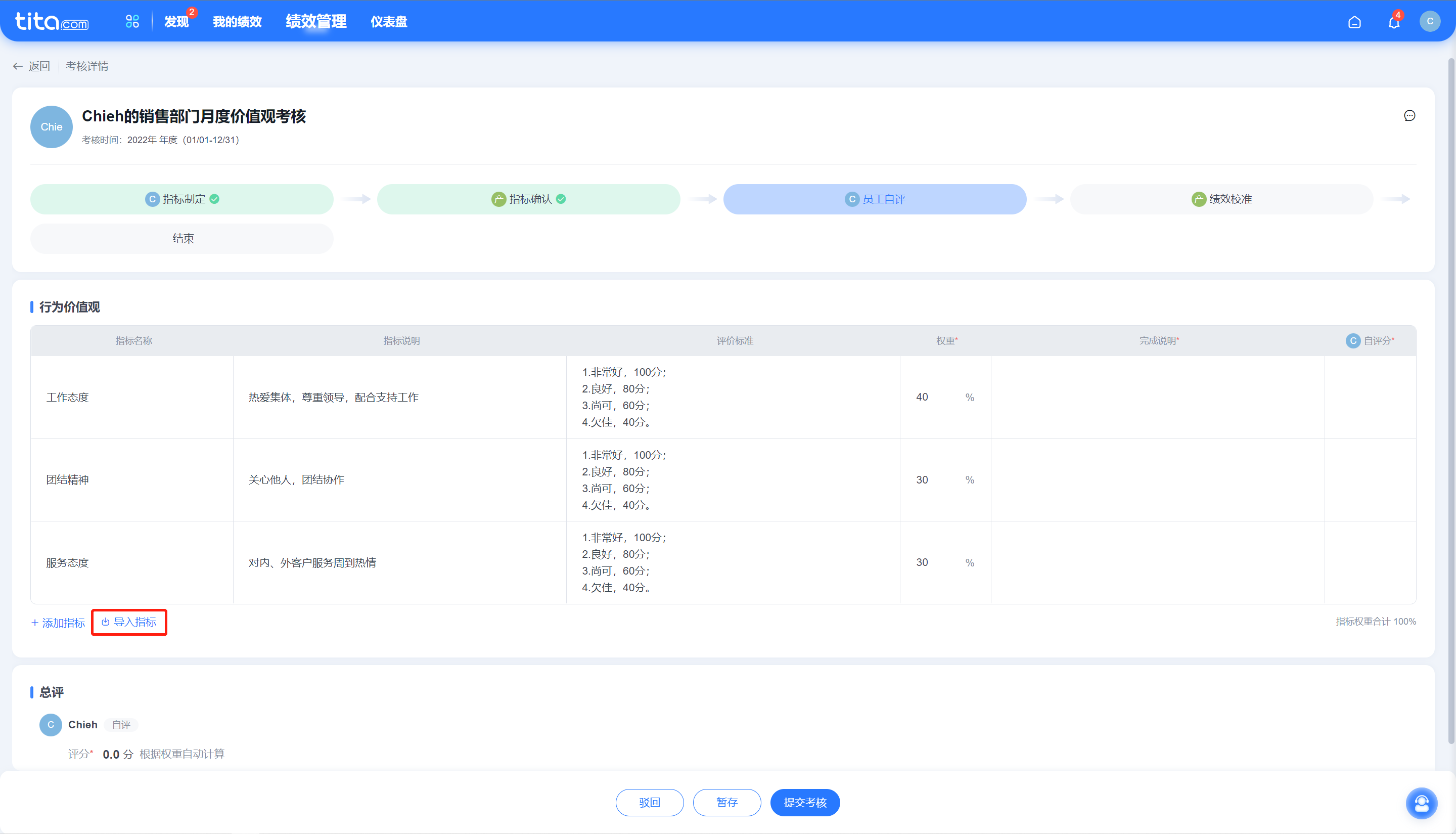
Task: Select 指标制定 workflow step
Action: [182, 199]
